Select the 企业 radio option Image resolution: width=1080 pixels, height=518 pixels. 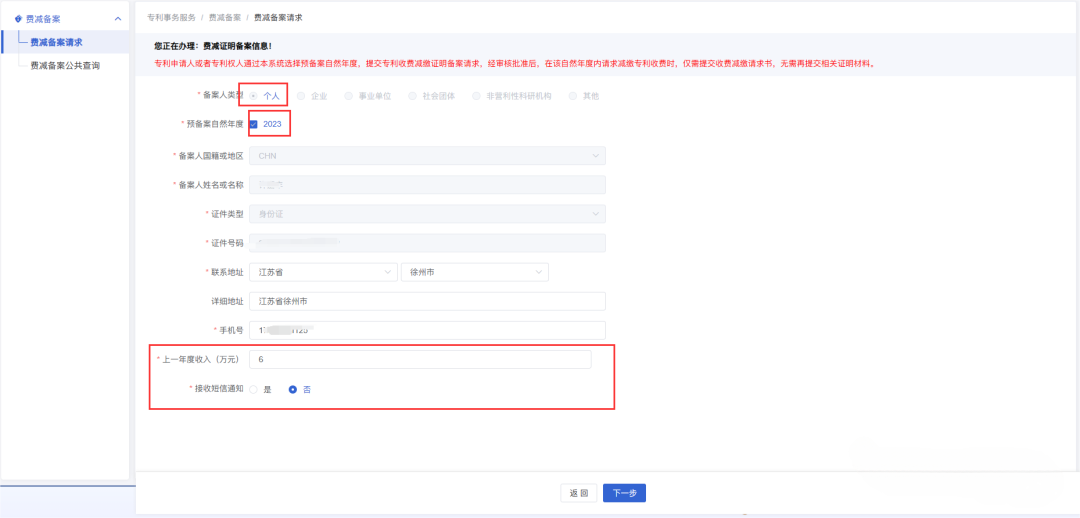click(x=301, y=96)
